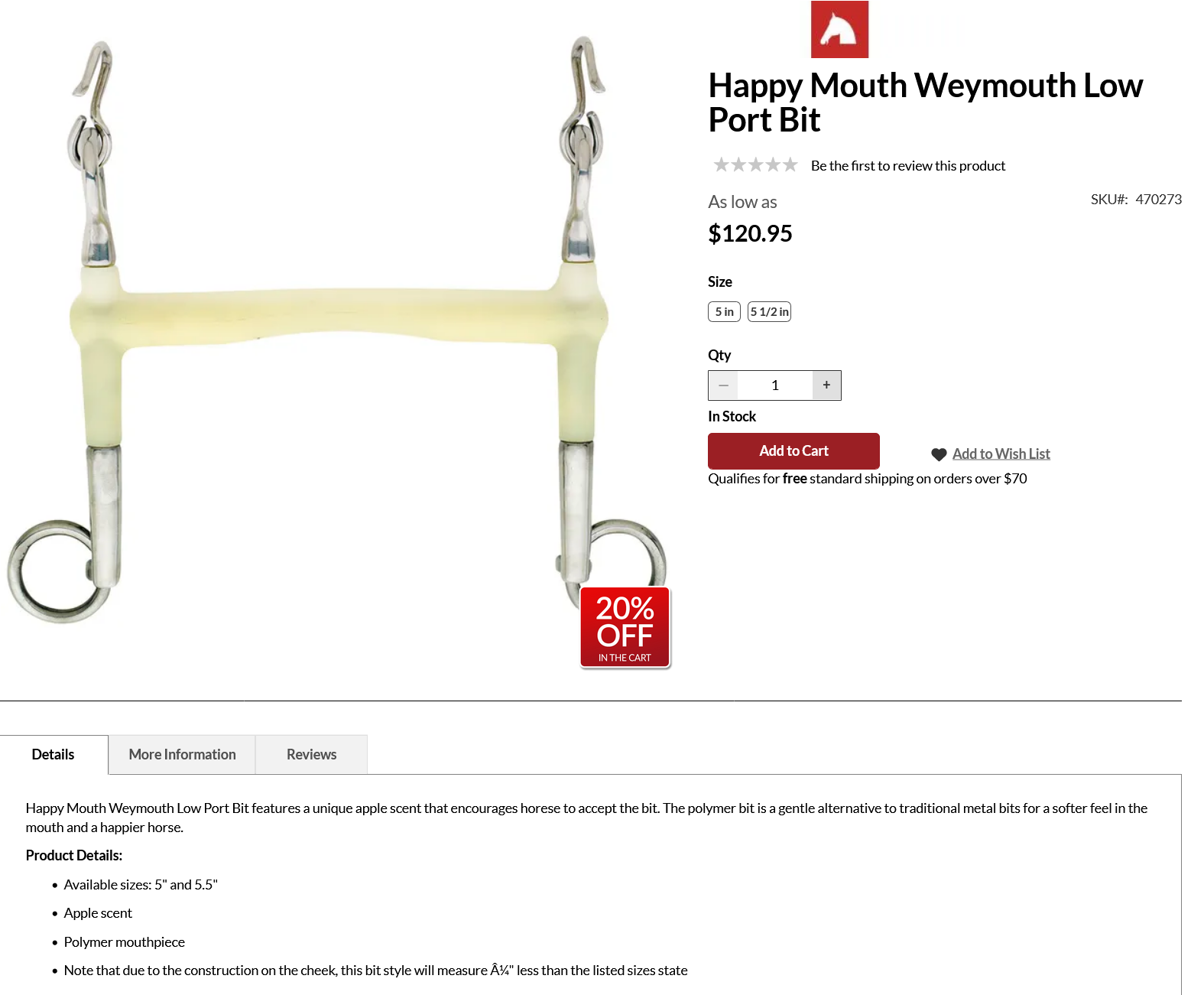Switch to the Reviews tab
The width and height of the screenshot is (1204, 995).
[x=311, y=755]
